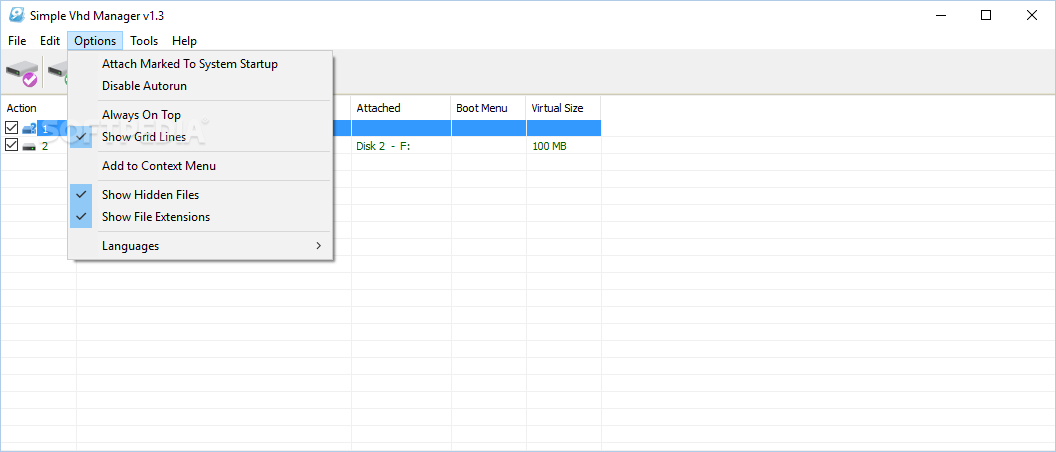This screenshot has height=452, width=1056.
Task: Close the Simple Vhd Manager window
Action: 1032,15
